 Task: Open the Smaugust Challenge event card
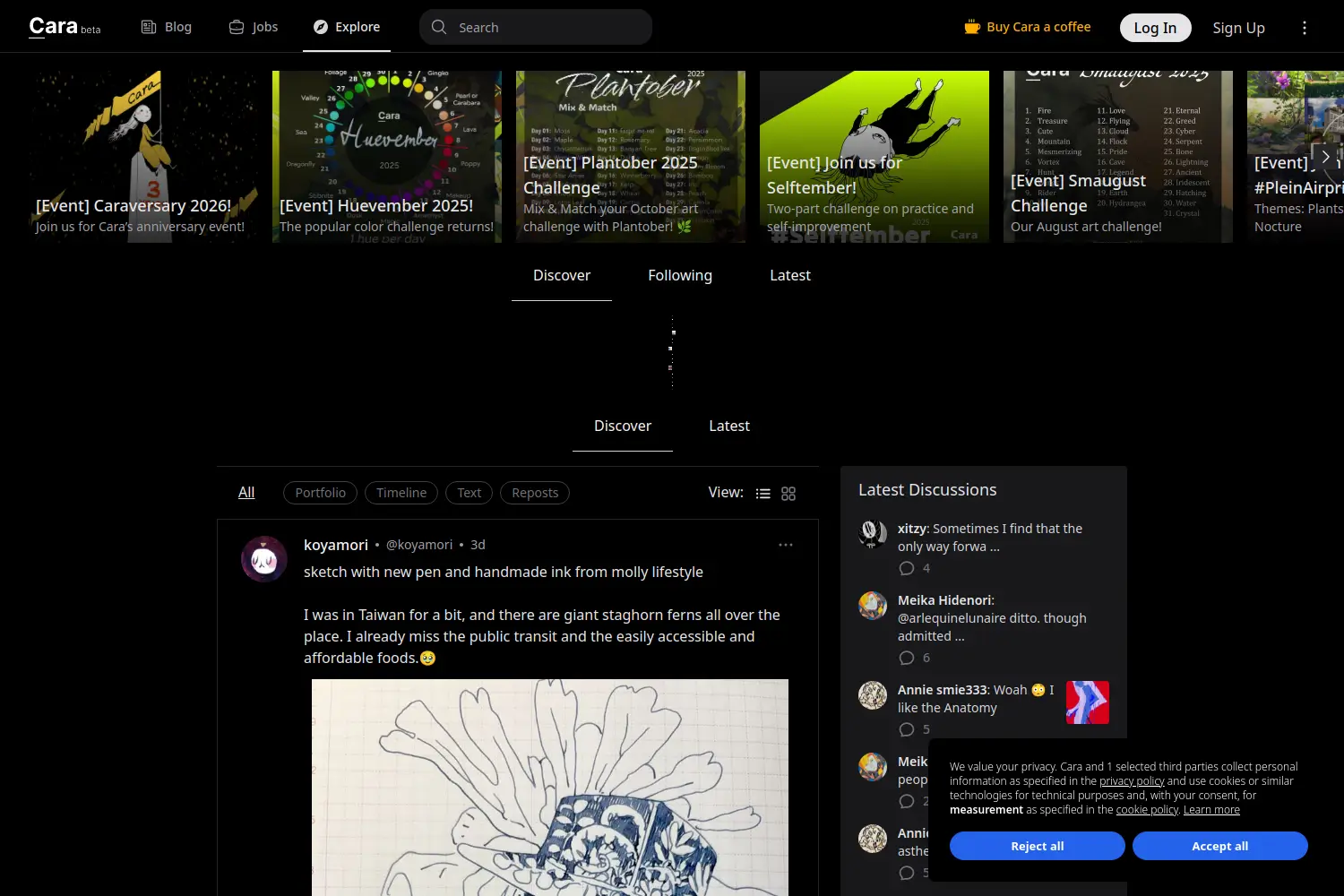(1118, 157)
